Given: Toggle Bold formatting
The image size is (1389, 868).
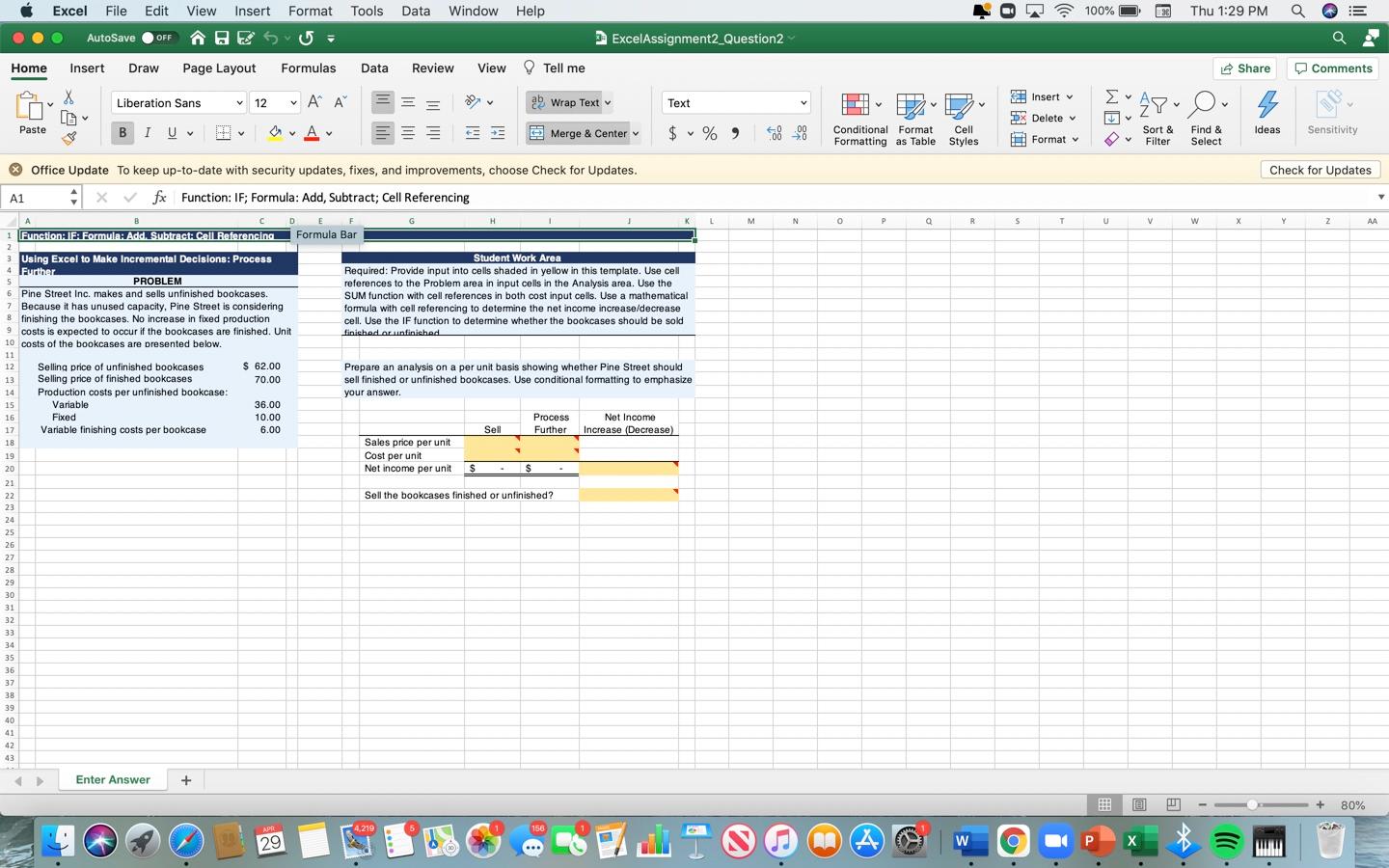Looking at the screenshot, I should [x=123, y=133].
